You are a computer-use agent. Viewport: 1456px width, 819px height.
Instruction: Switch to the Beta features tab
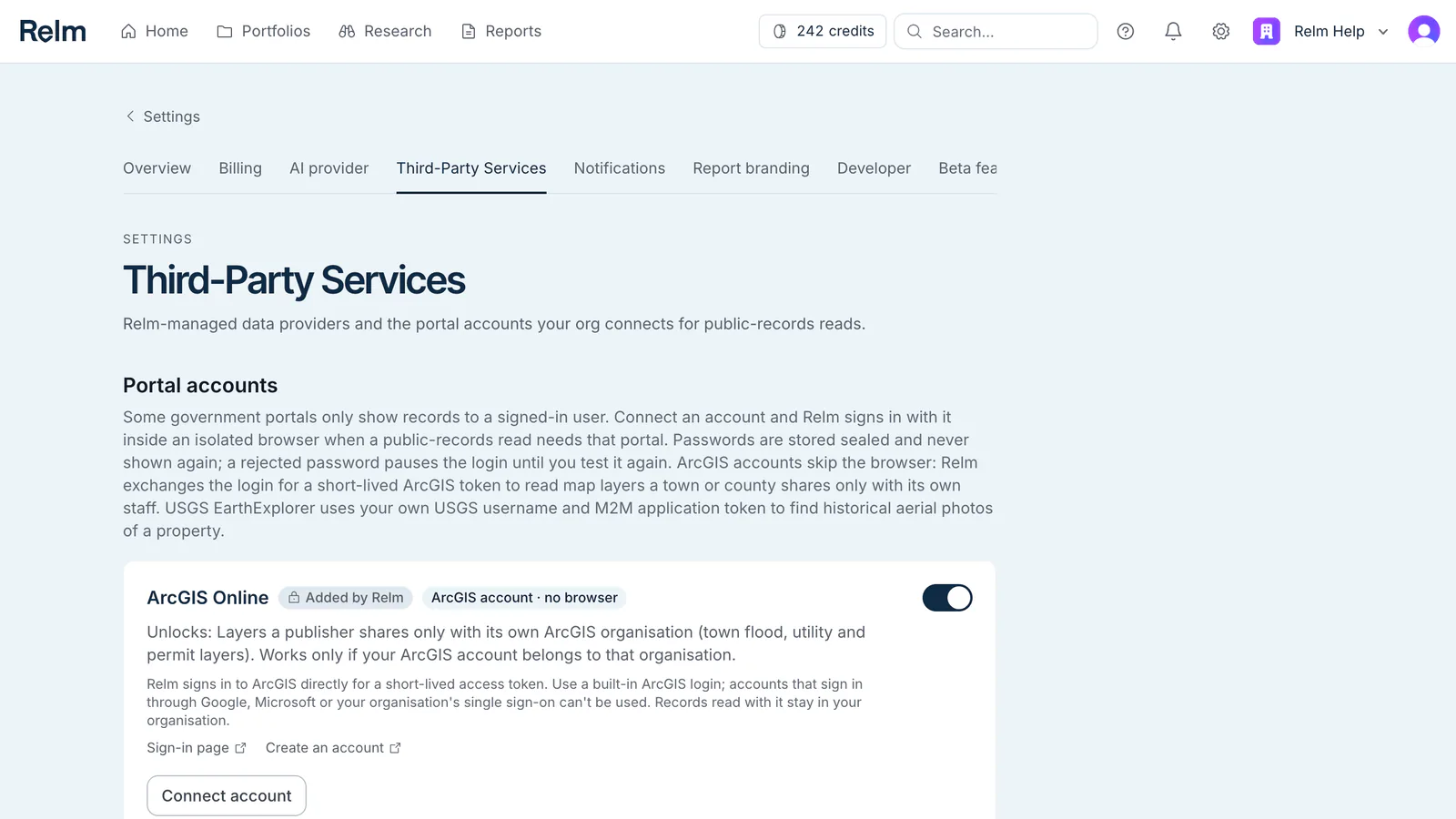click(x=967, y=168)
